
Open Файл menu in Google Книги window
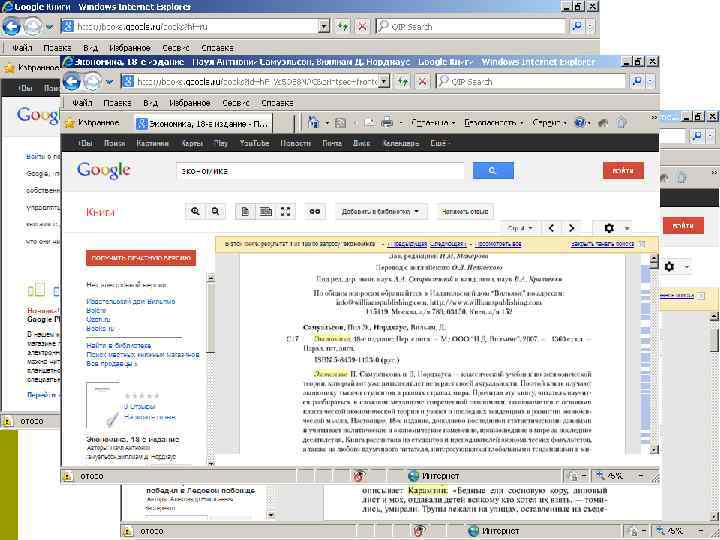click(x=22, y=48)
